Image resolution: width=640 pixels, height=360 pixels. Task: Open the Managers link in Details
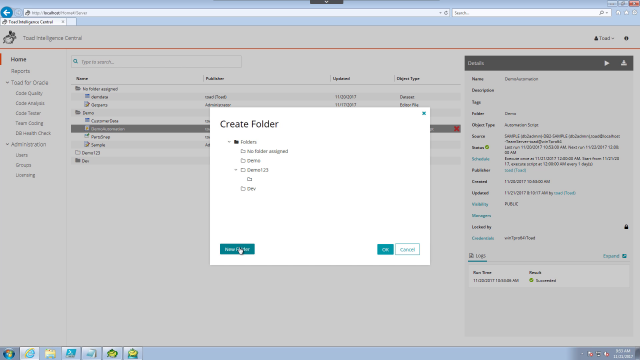481,216
